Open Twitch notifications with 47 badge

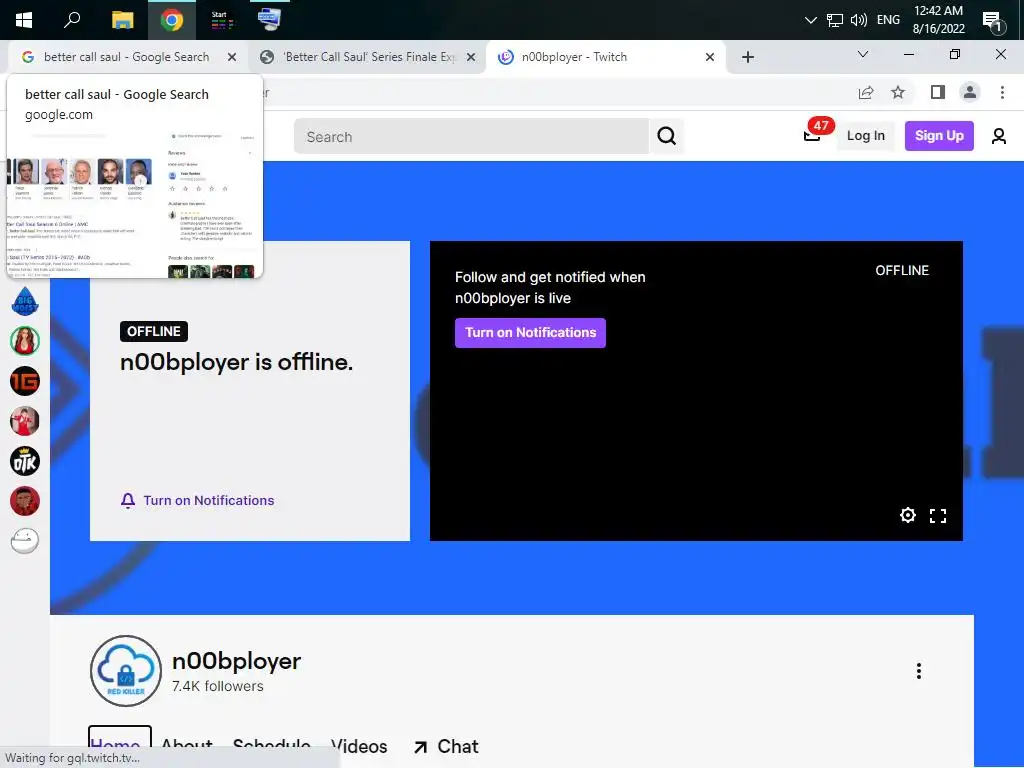point(813,134)
